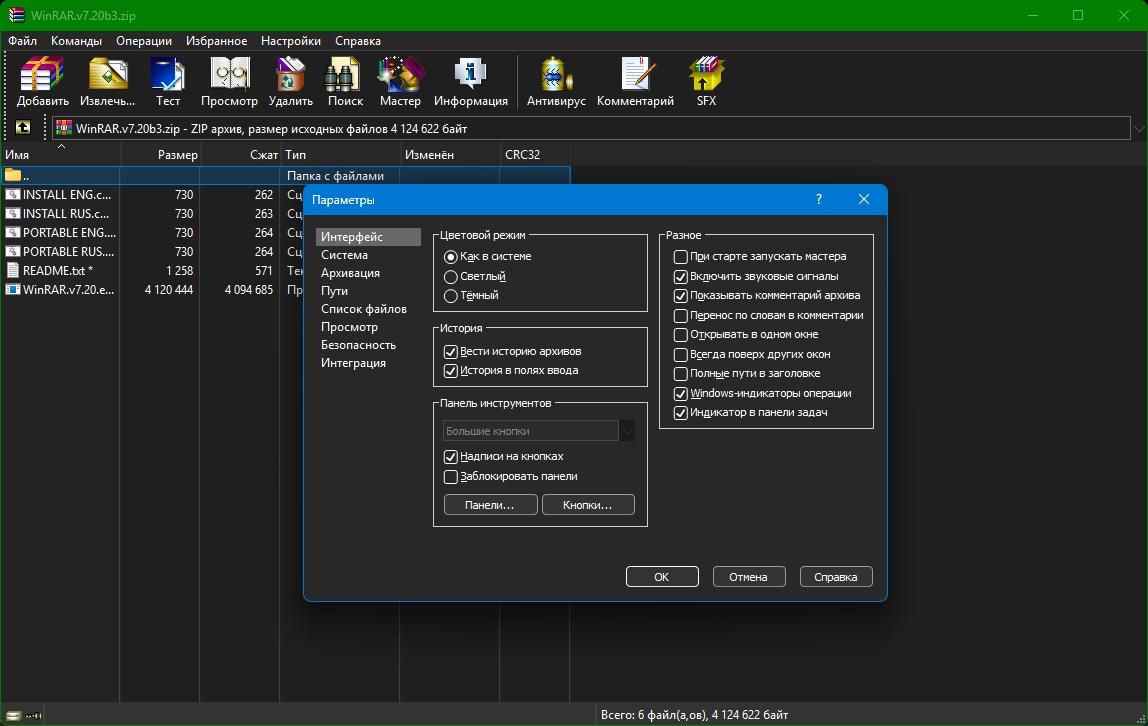Click the Извлечь (Extract) toolbar icon

pyautogui.click(x=107, y=81)
